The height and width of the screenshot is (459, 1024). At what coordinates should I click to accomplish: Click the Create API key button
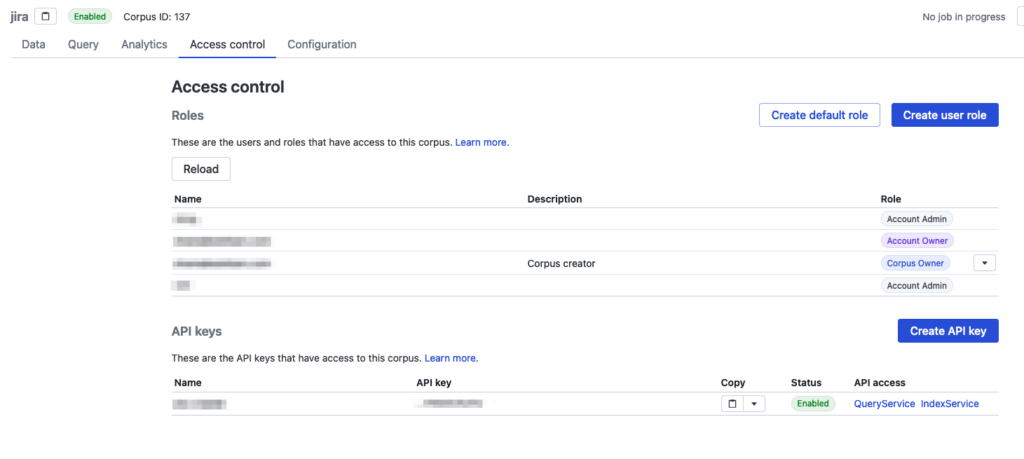948,331
